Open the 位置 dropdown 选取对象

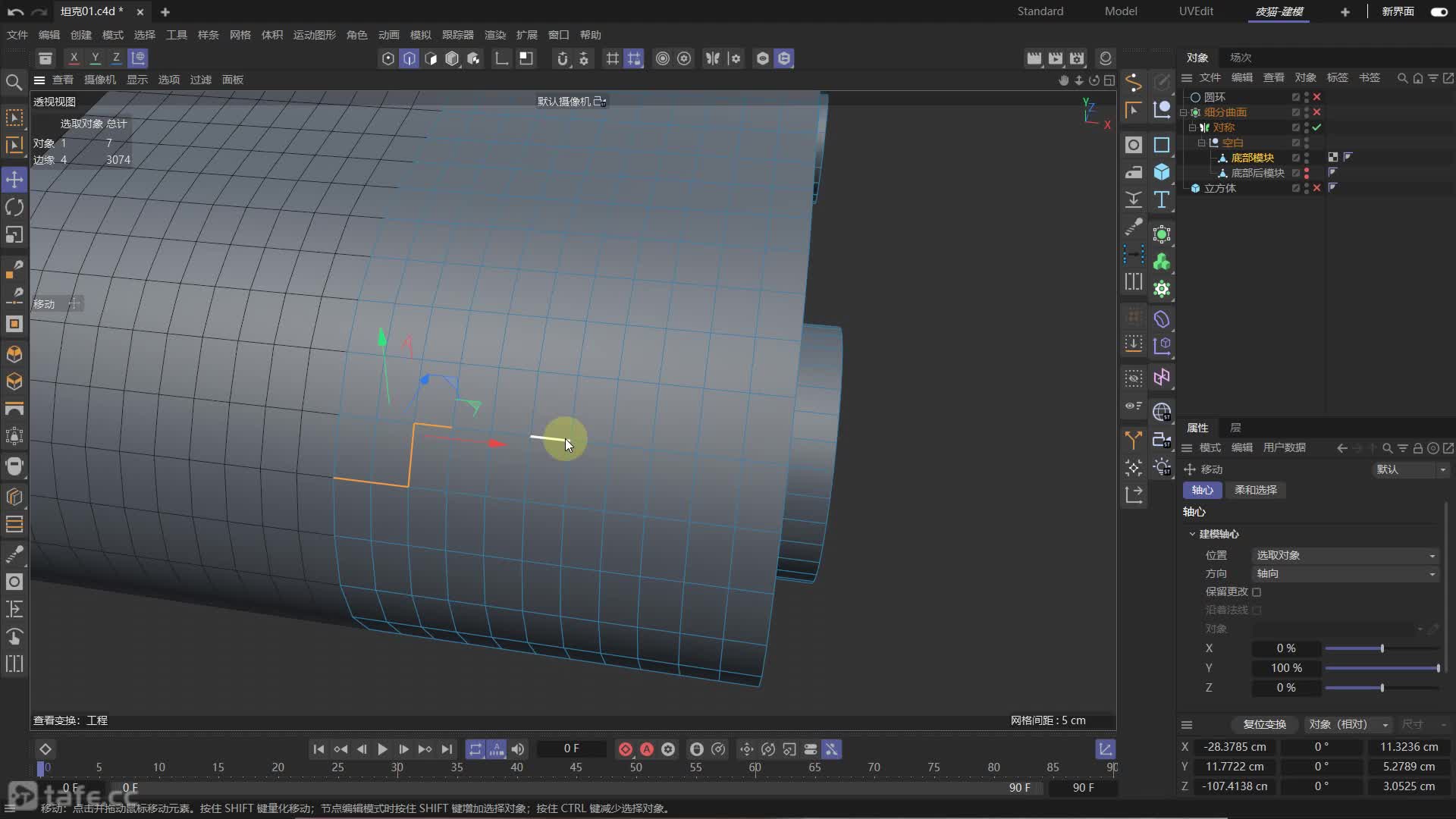coord(1345,556)
